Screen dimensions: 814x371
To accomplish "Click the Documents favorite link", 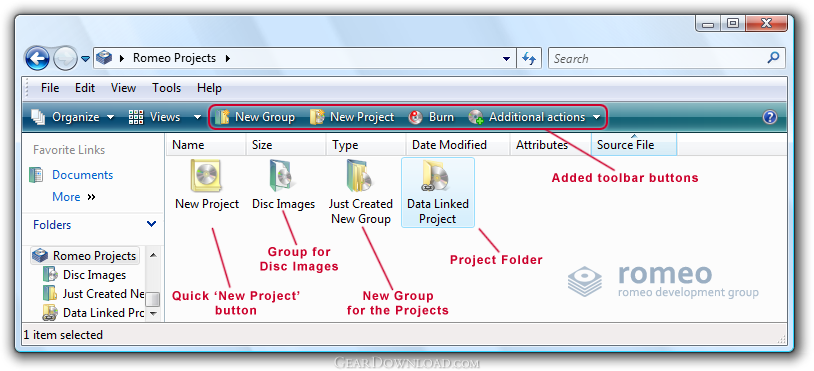I will [x=83, y=175].
